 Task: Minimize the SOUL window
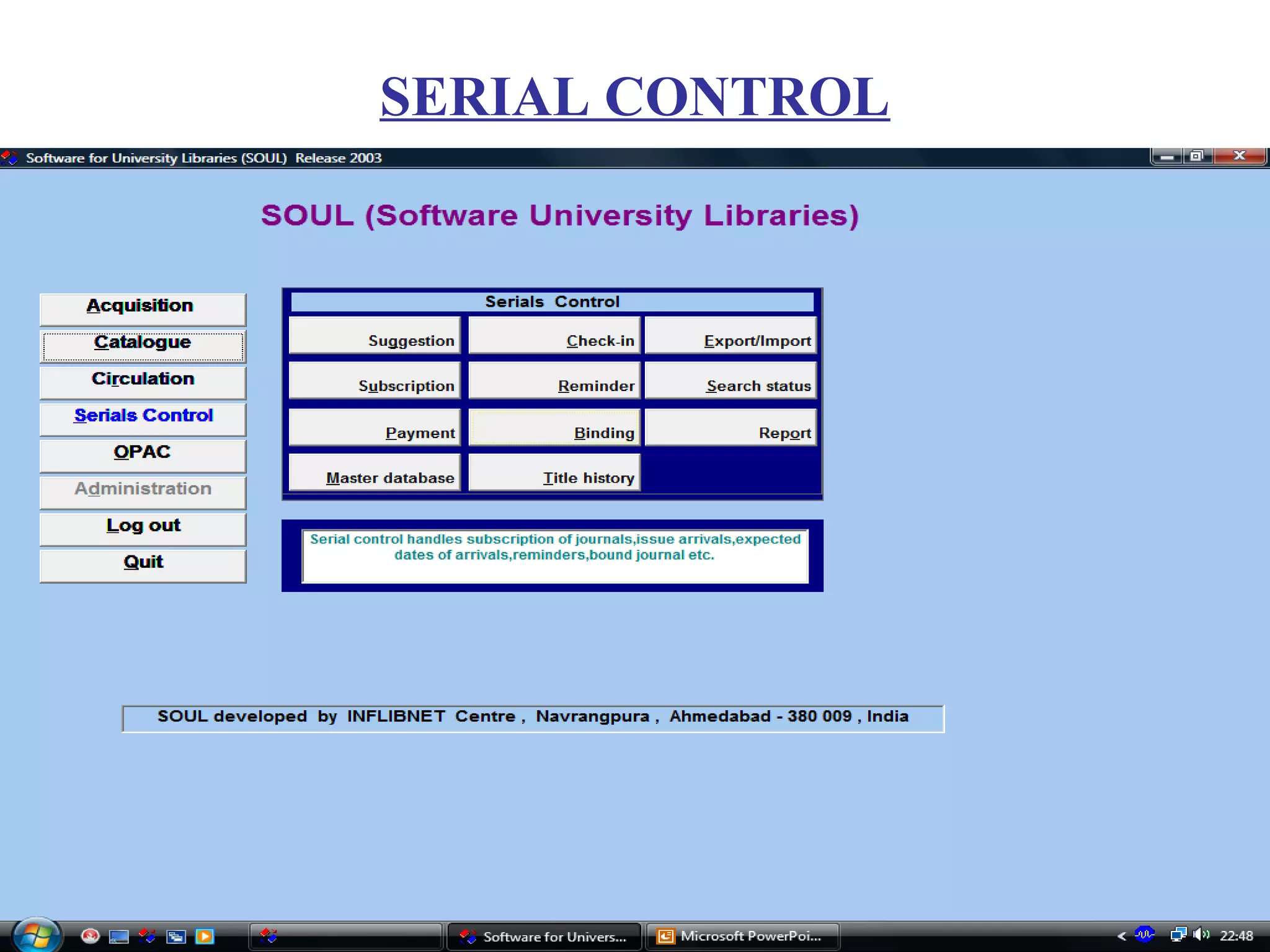click(1166, 156)
